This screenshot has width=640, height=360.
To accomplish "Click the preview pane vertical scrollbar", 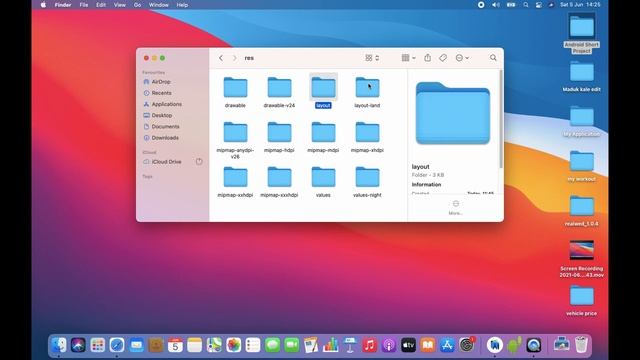I will pyautogui.click(x=501, y=118).
